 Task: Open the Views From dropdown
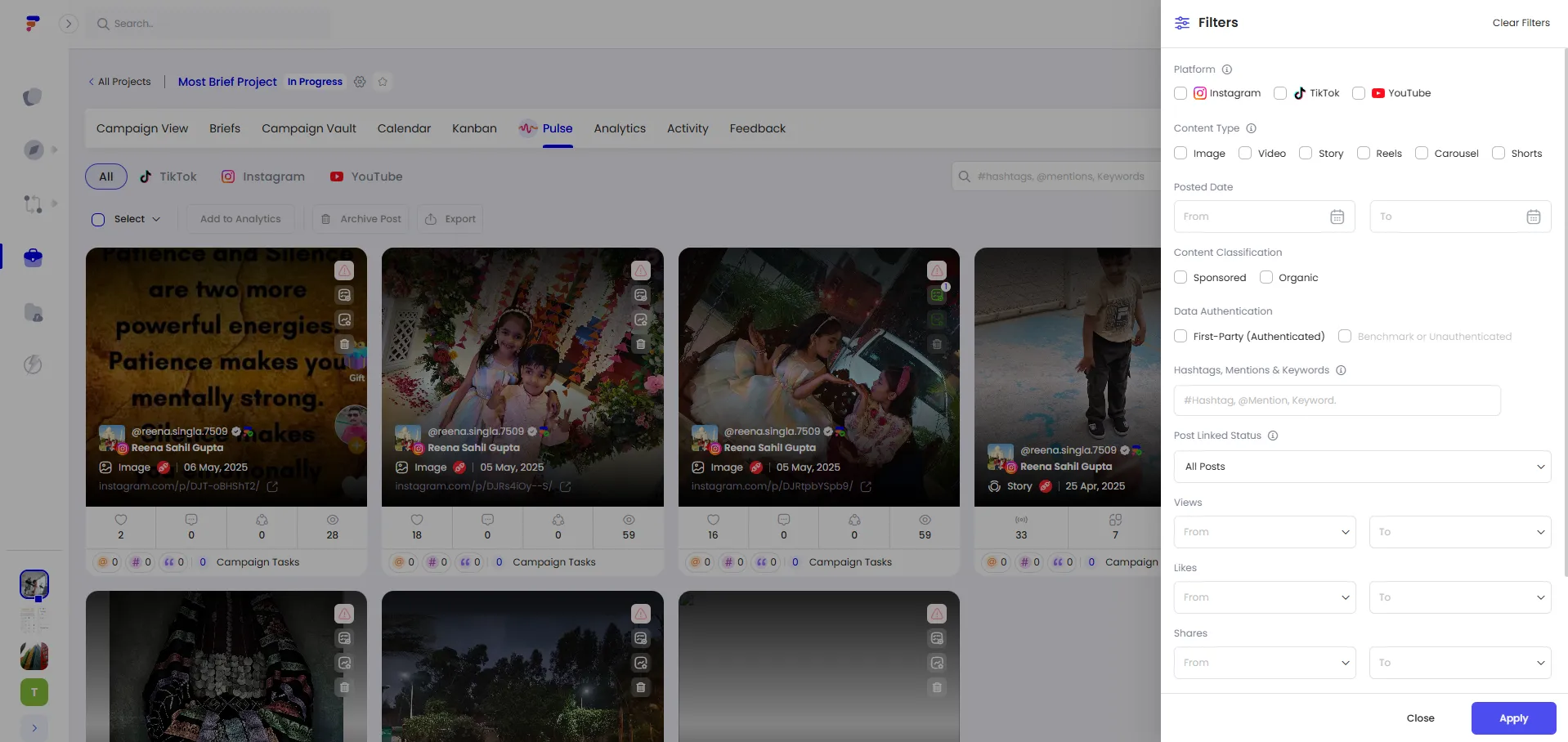[1265, 532]
